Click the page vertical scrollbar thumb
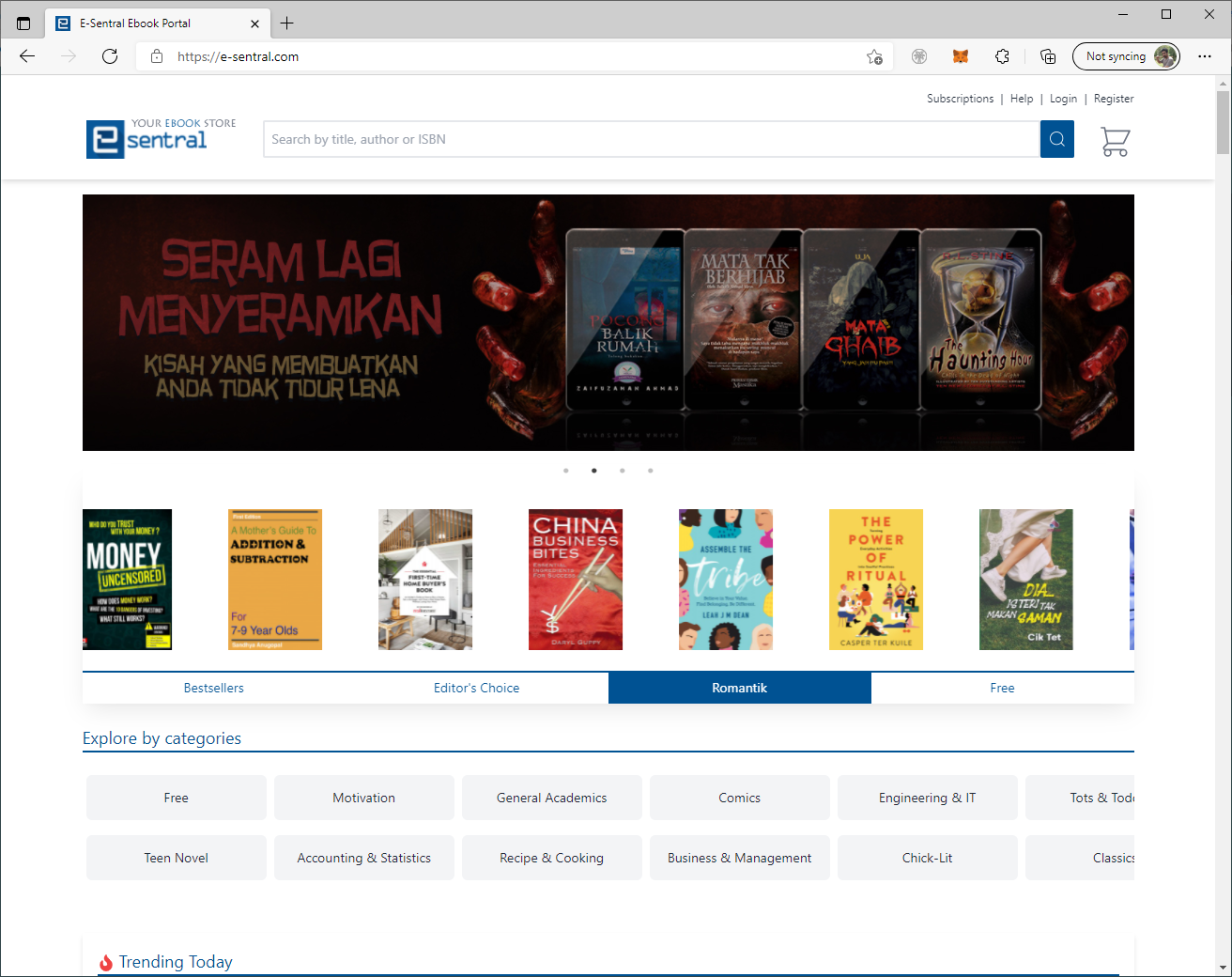The height and width of the screenshot is (977, 1232). click(x=1223, y=122)
